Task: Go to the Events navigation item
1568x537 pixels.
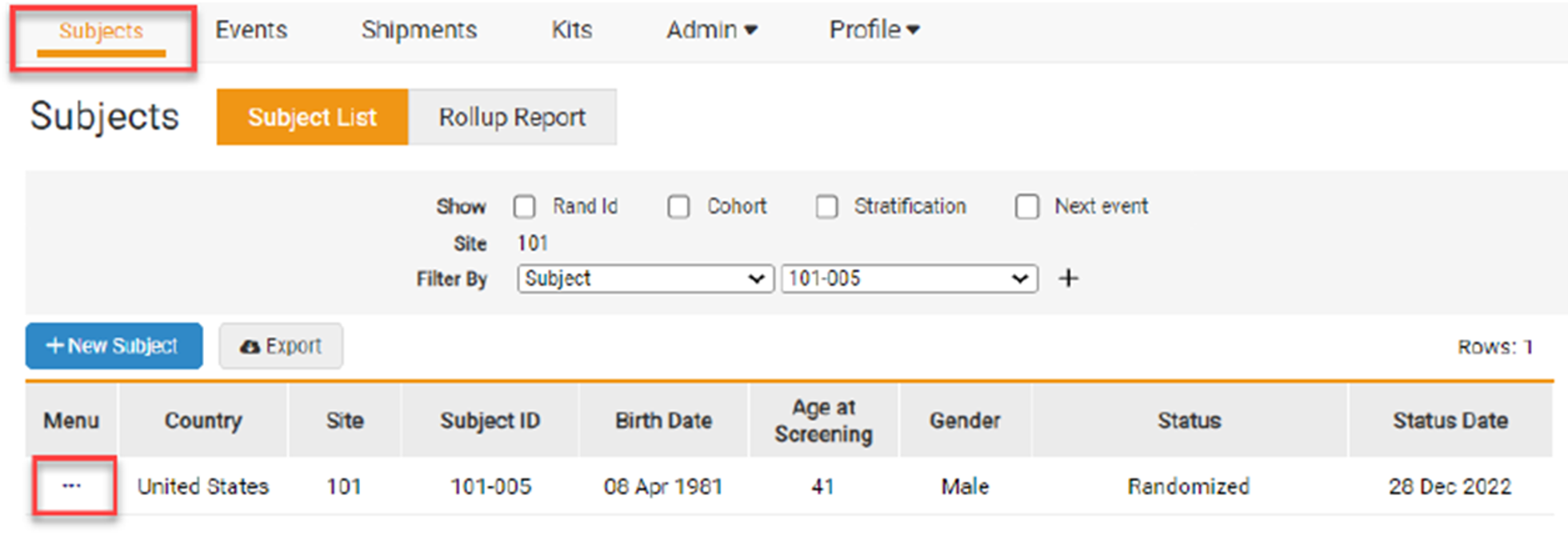Action: click(x=251, y=30)
